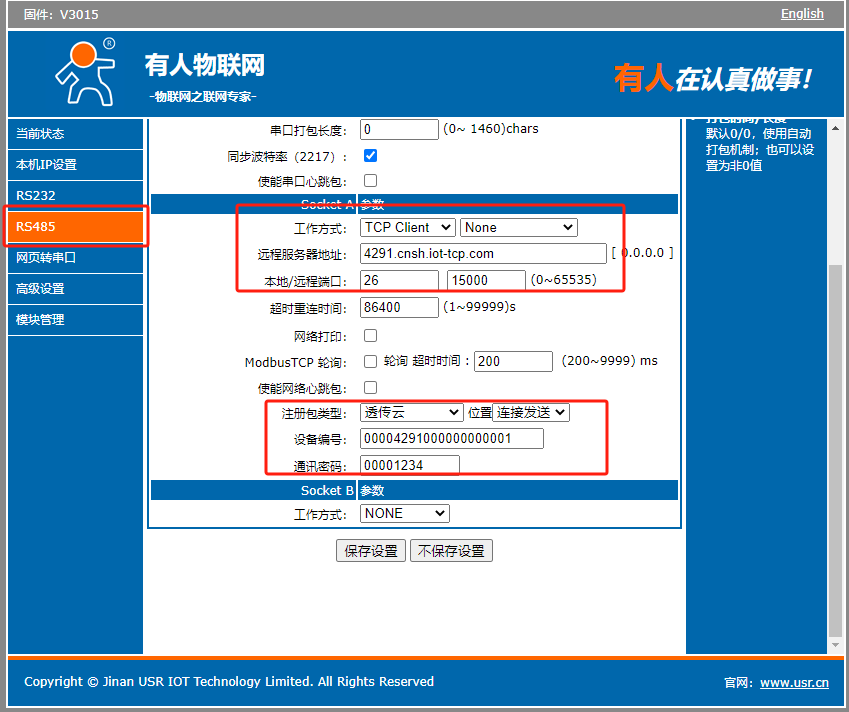The width and height of the screenshot is (849, 712).
Task: Click the 设备编号 input field
Action: [452, 439]
